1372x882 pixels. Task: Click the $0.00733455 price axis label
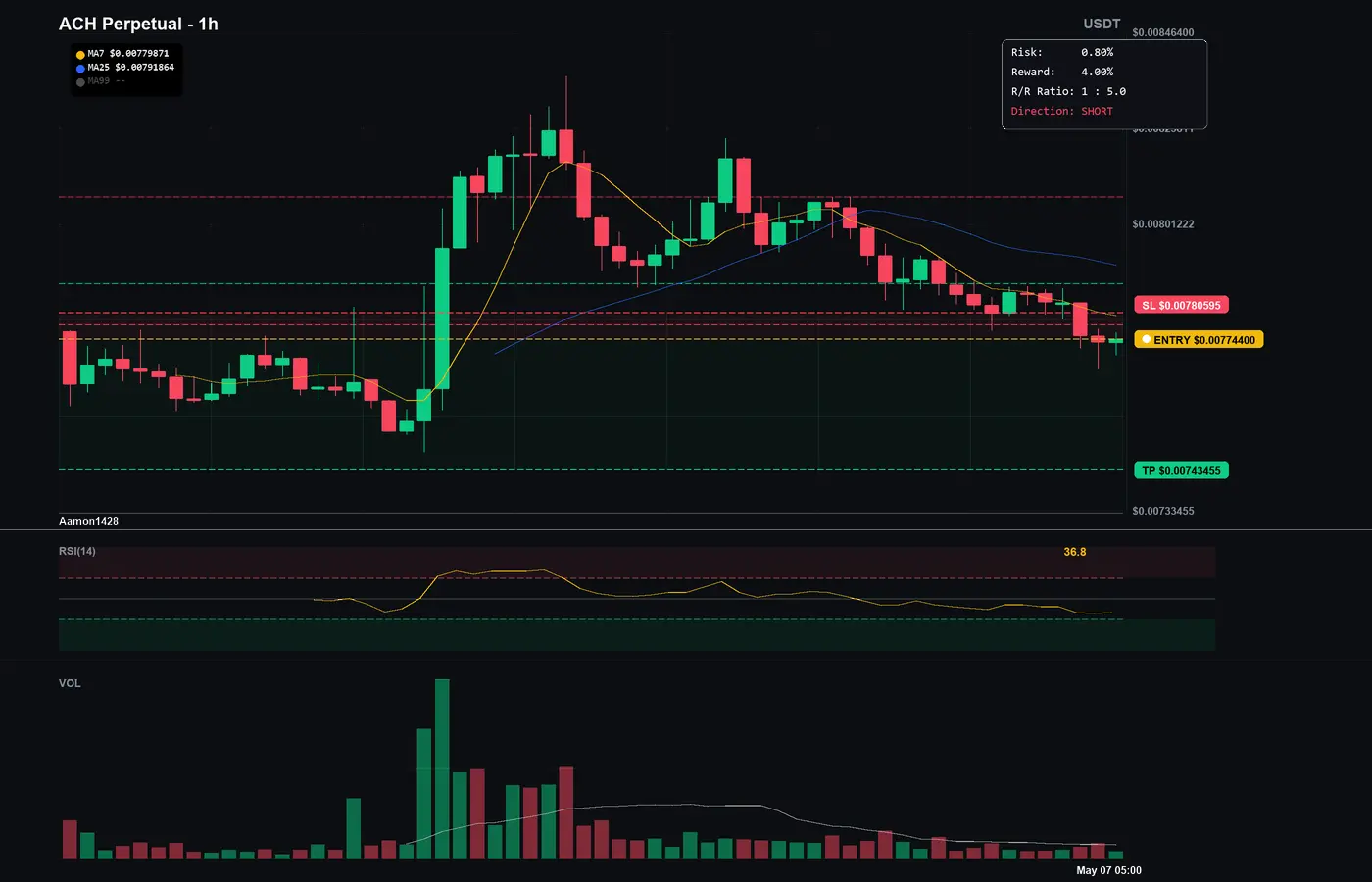click(1163, 511)
